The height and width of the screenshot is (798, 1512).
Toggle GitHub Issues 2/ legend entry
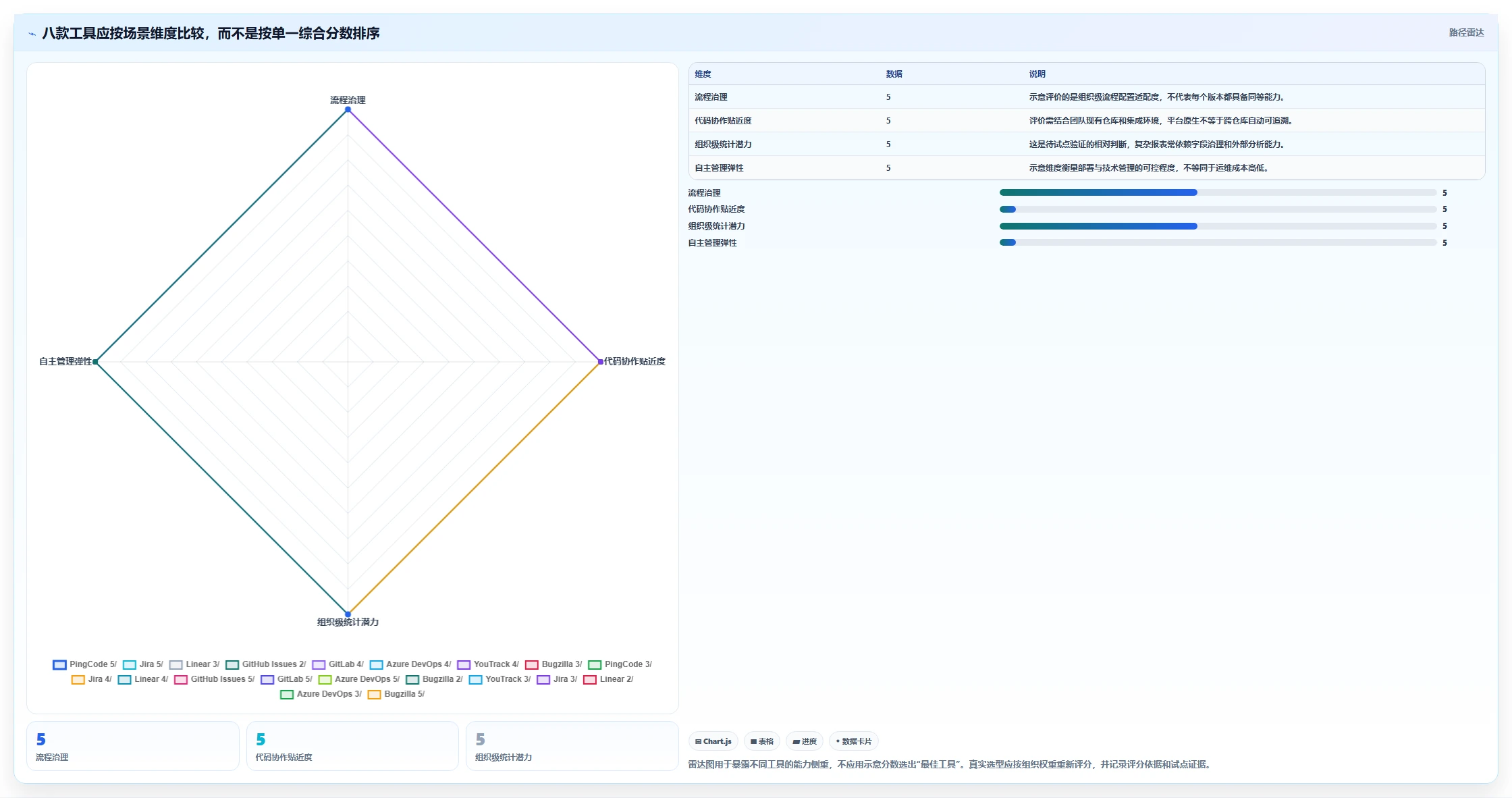266,664
